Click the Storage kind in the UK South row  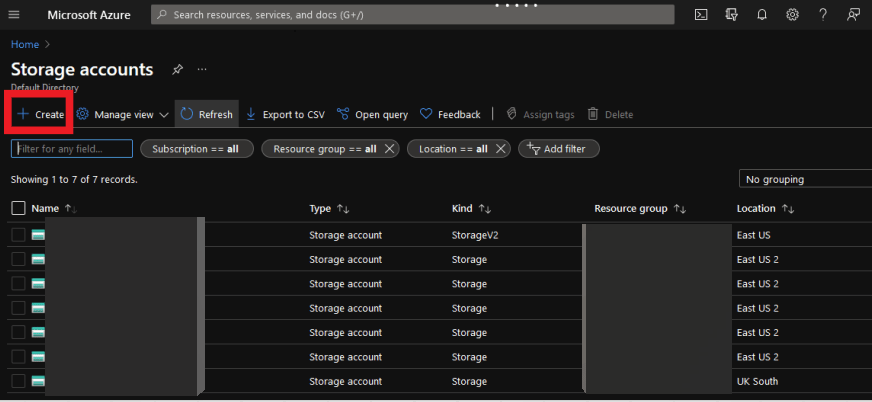[469, 381]
